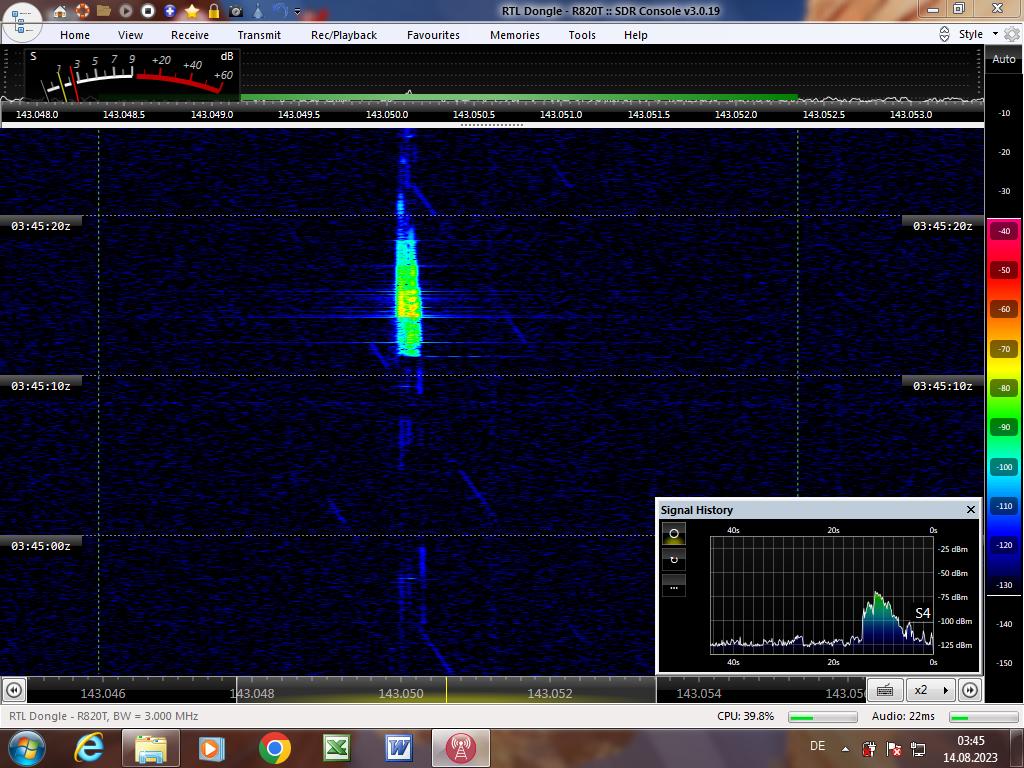Click the S-meter signal gauge
This screenshot has width=1024, height=768.
point(133,75)
